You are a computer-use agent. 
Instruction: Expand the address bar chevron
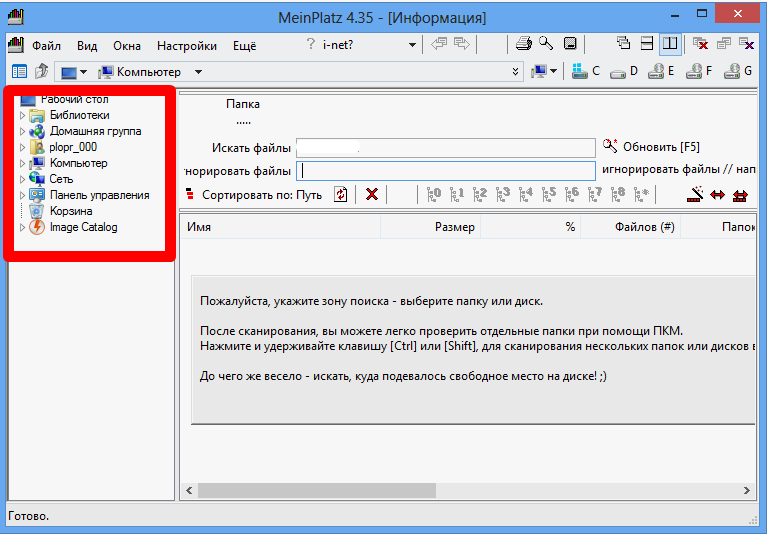515,72
